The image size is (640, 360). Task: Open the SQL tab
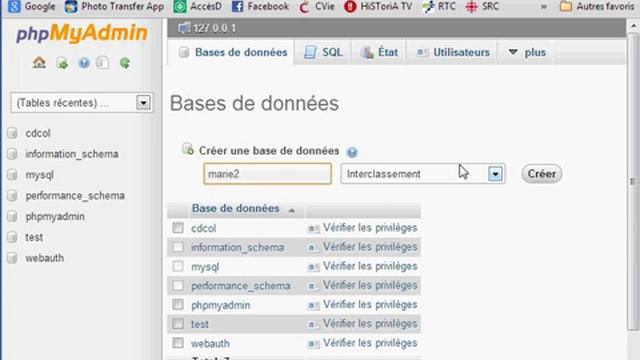coord(323,52)
